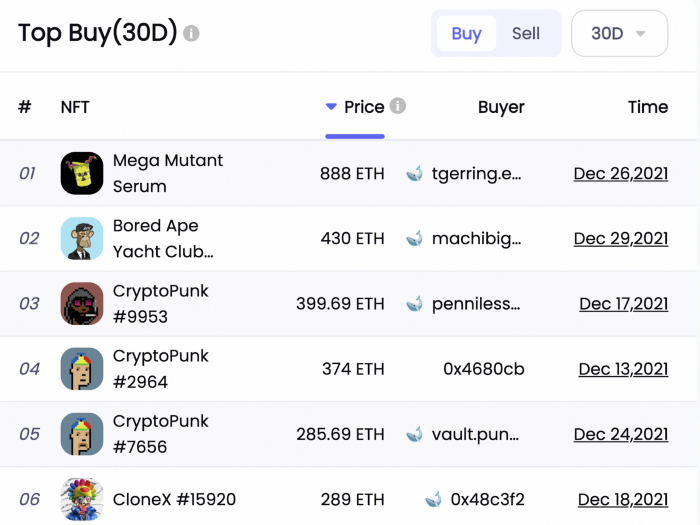The height and width of the screenshot is (525, 700).
Task: Select the Buy toggle option
Action: 466,33
